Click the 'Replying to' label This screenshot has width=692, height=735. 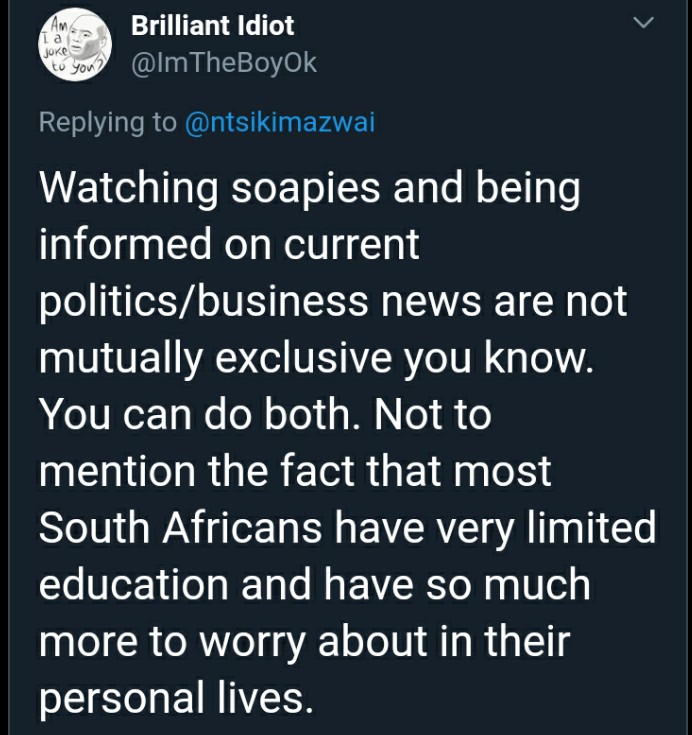[108, 123]
